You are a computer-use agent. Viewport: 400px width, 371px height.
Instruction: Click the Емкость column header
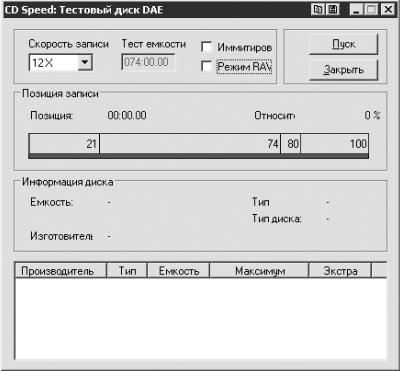pos(178,271)
